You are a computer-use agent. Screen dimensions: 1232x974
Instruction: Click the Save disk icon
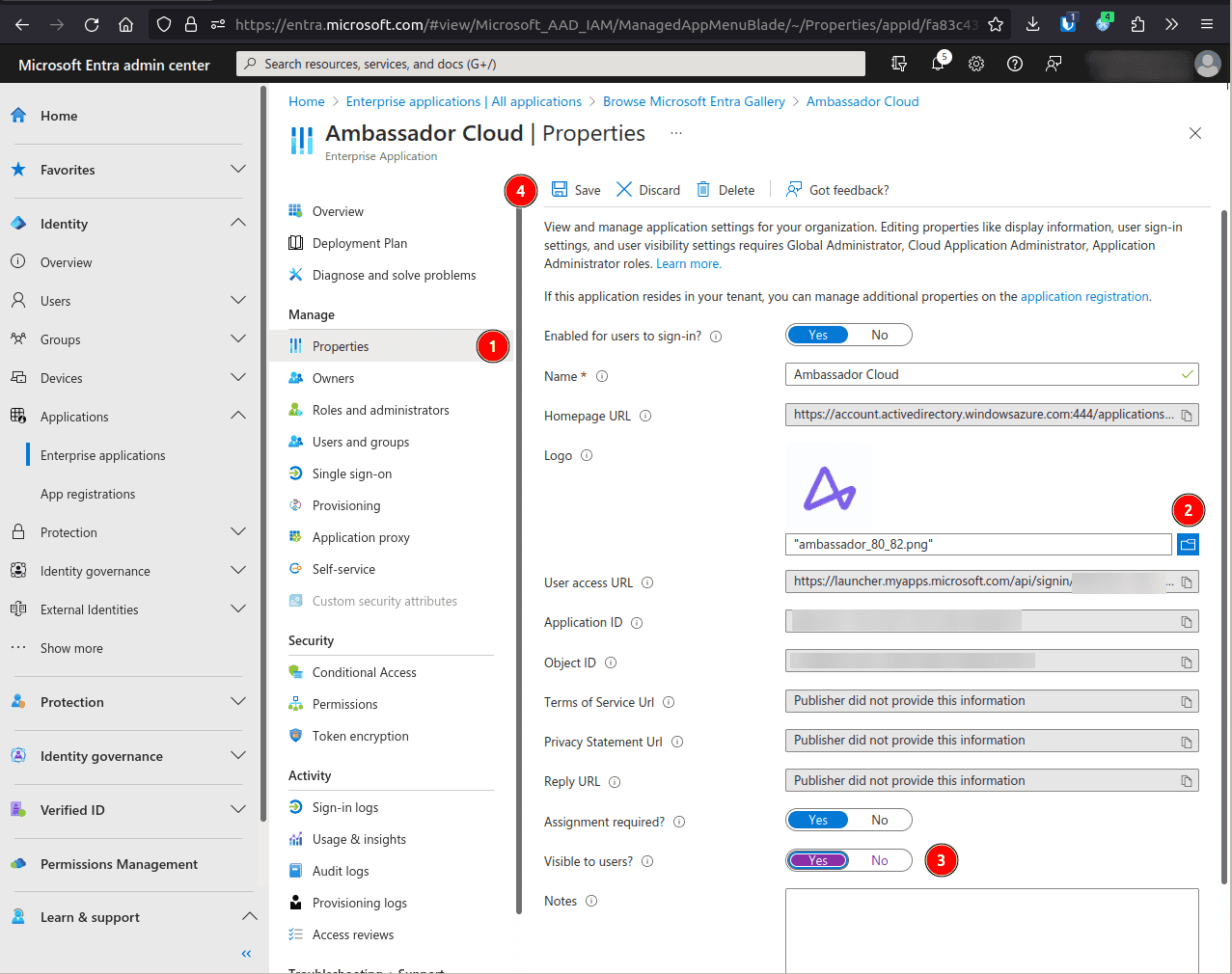click(560, 189)
